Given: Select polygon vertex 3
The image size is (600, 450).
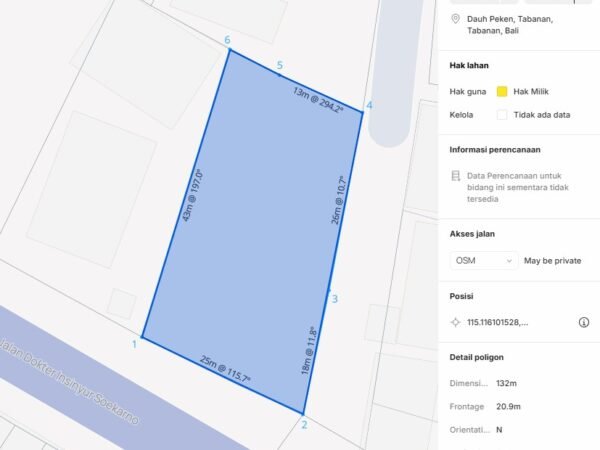Looking at the screenshot, I should [x=328, y=292].
